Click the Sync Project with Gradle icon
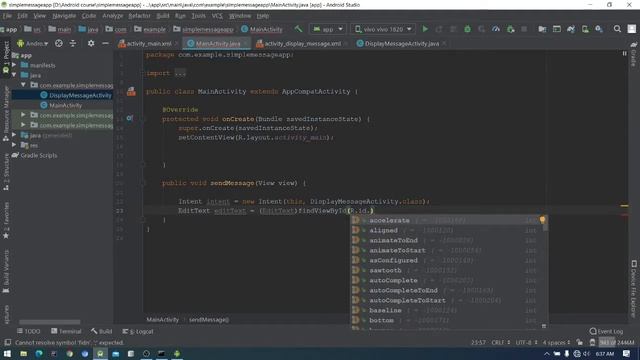Image resolution: width=640 pixels, height=360 pixels. tap(571, 29)
